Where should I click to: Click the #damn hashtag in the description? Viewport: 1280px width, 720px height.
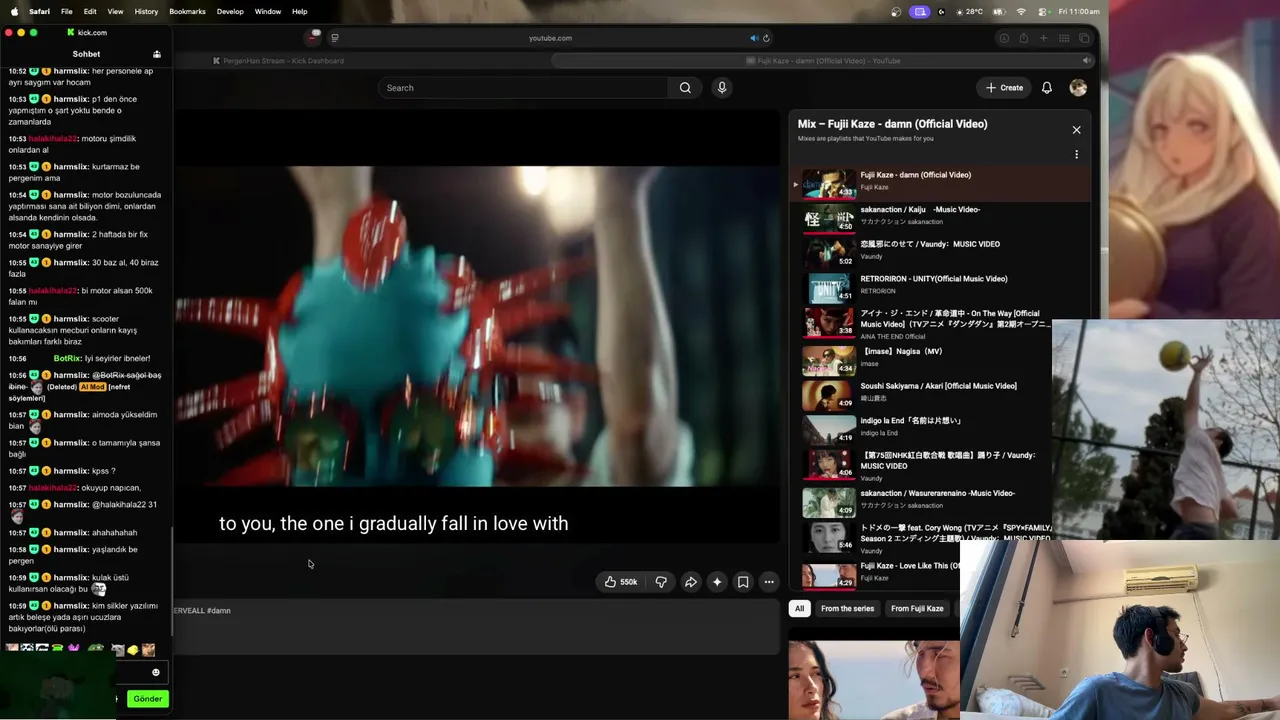click(218, 611)
